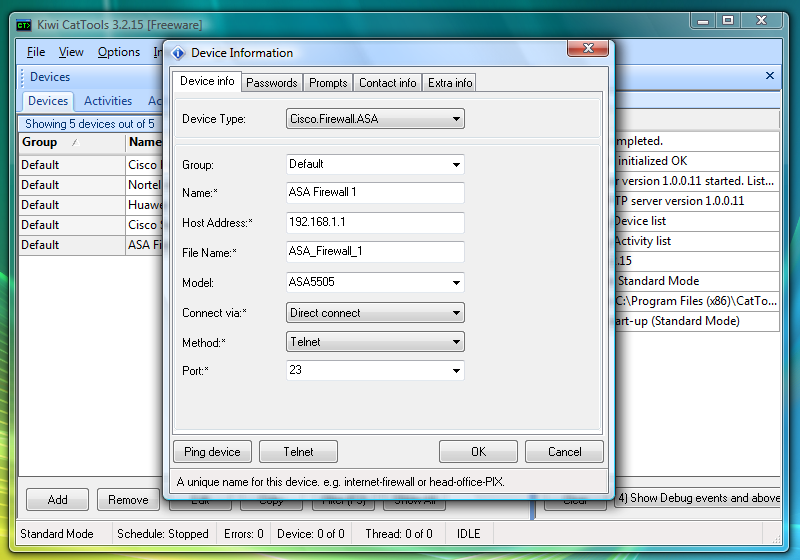The width and height of the screenshot is (800, 560).
Task: Open the File menu
Action: (36, 52)
